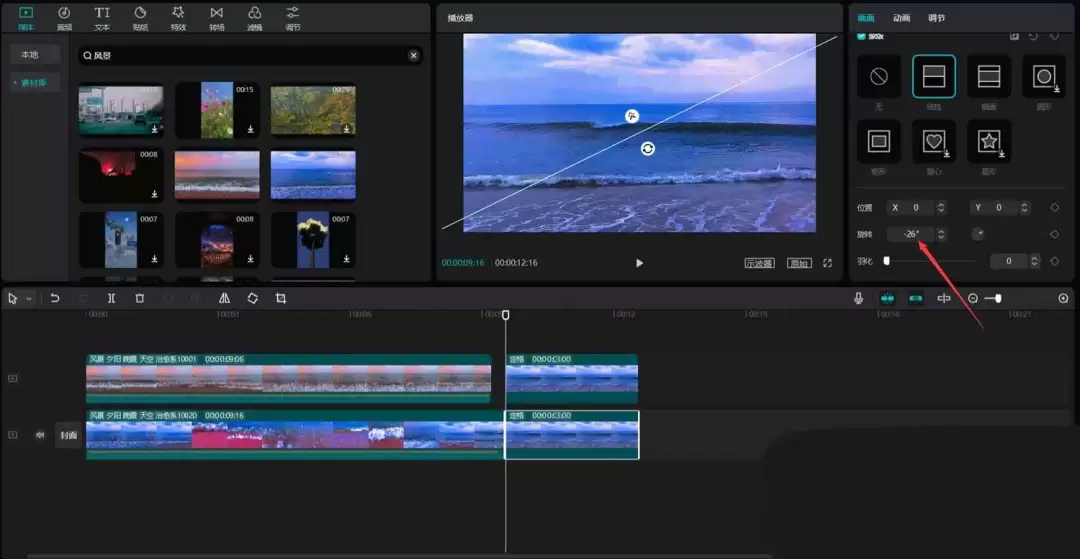Switch to the 动画 animation tab
Image resolution: width=1080 pixels, height=559 pixels.
901,18
